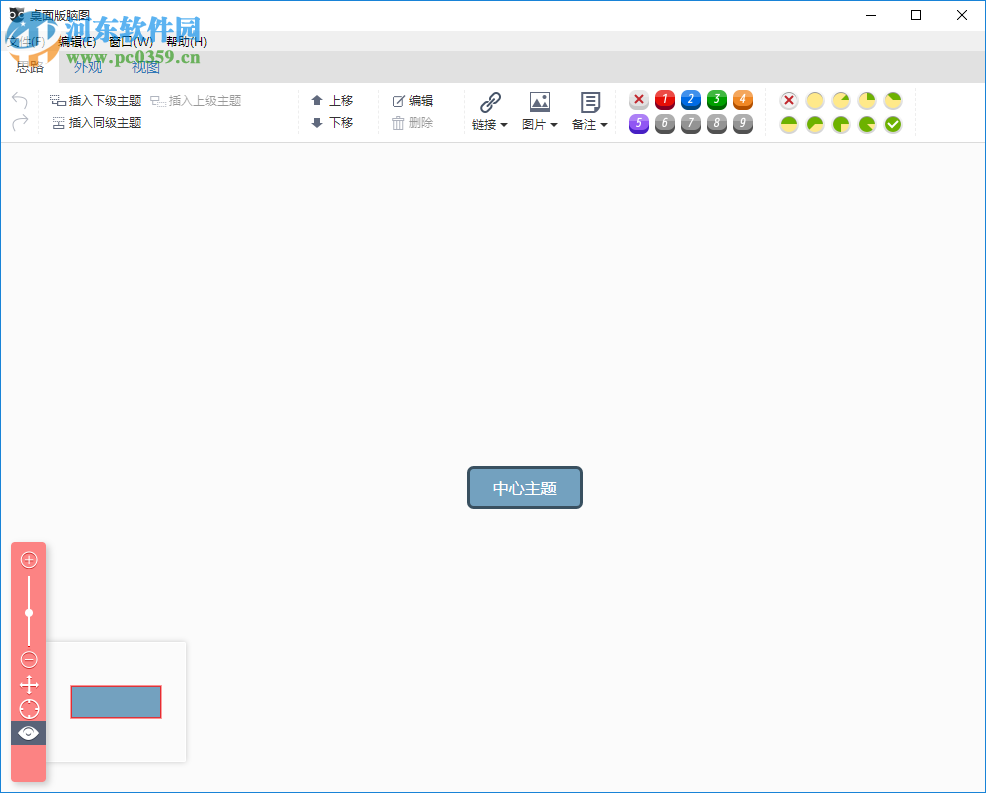
Task: Set progress to empty yellow circle
Action: click(x=815, y=101)
